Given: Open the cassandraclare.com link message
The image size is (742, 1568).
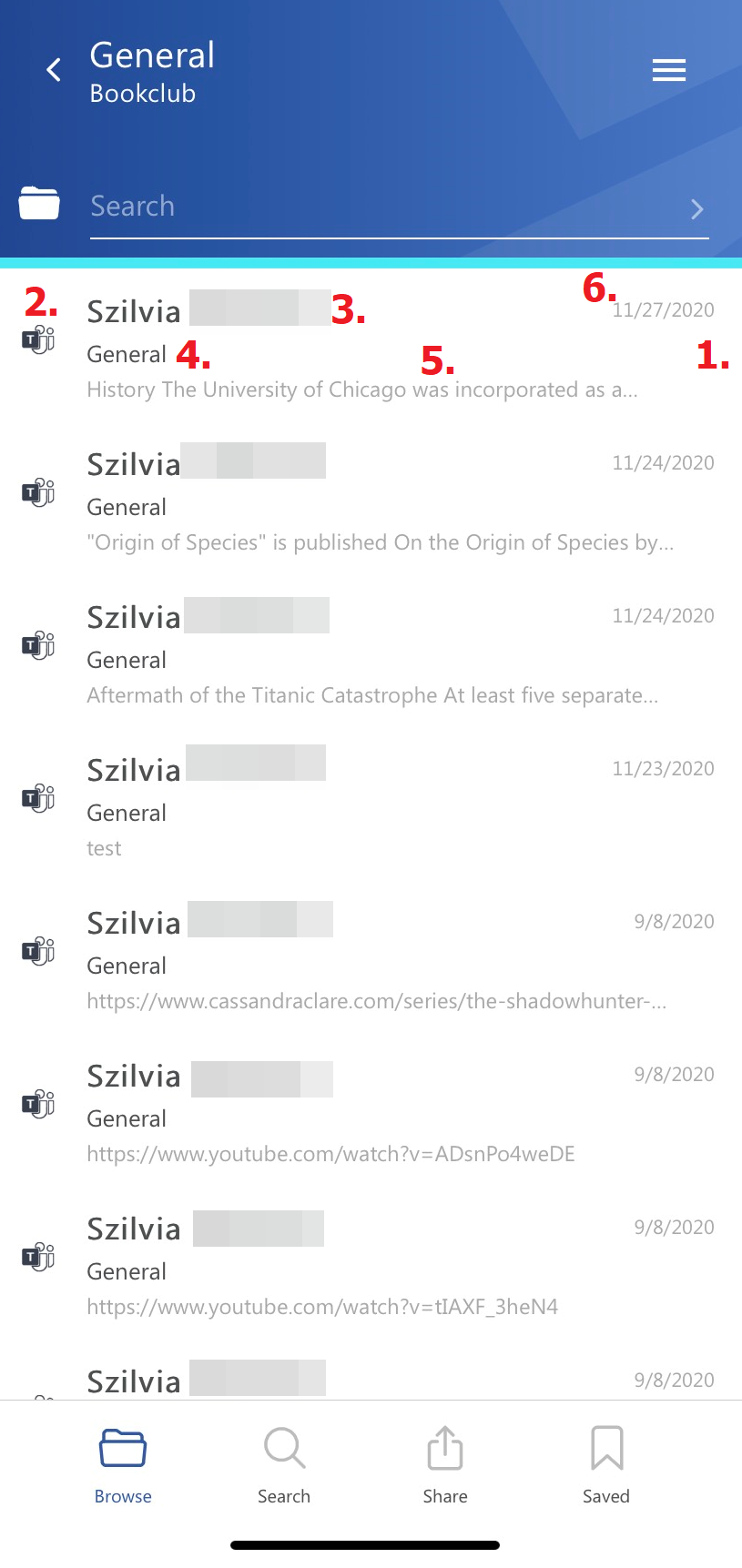Looking at the screenshot, I should pyautogui.click(x=376, y=1001).
